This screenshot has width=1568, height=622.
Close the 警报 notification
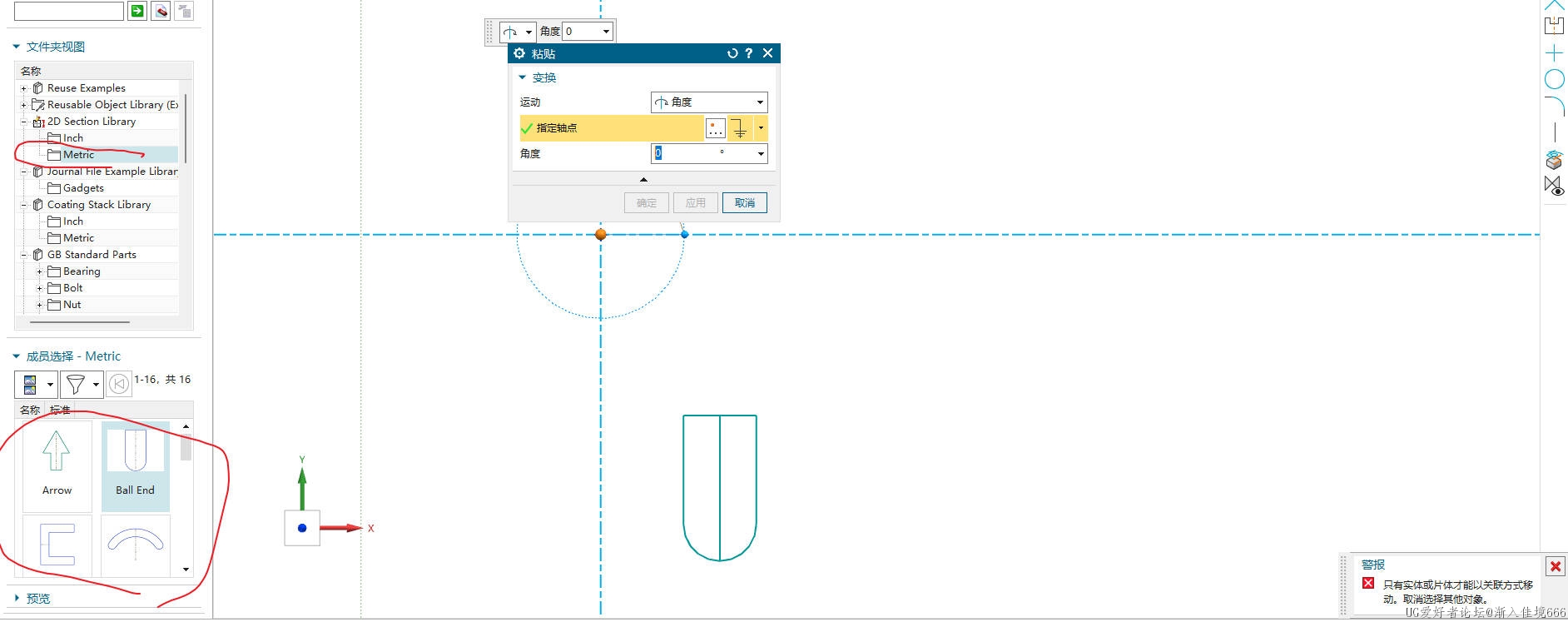[x=1556, y=566]
